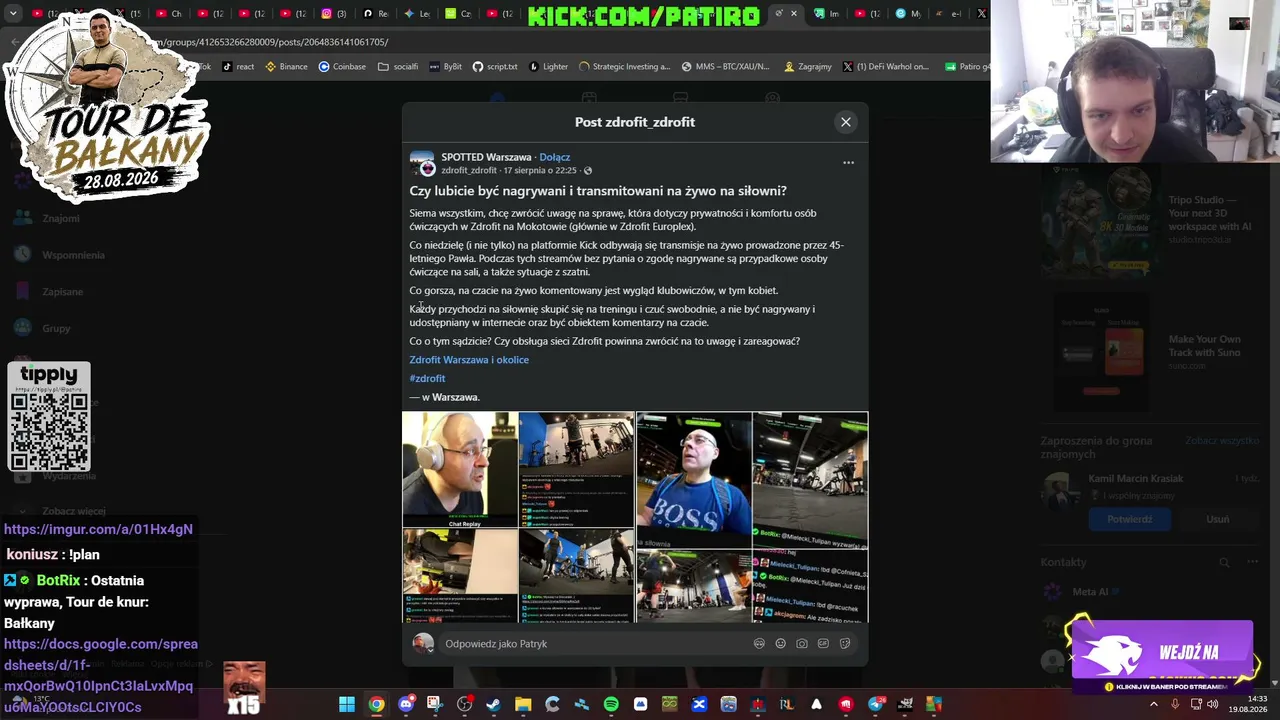The height and width of the screenshot is (720, 1280).
Task: Insert an avatar sticker in the comment
Action: 759,644
